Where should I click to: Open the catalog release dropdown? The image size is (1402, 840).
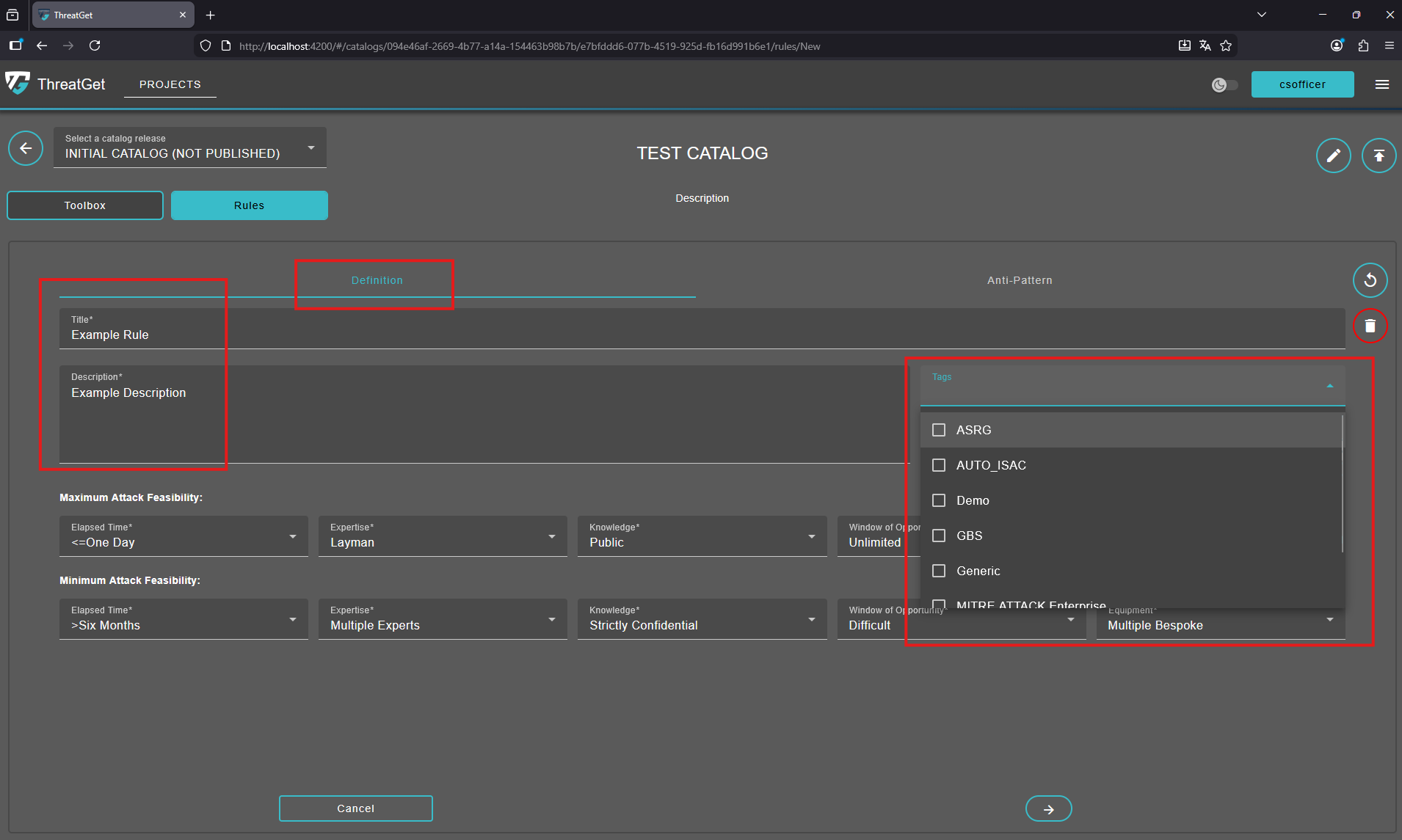pyautogui.click(x=189, y=147)
